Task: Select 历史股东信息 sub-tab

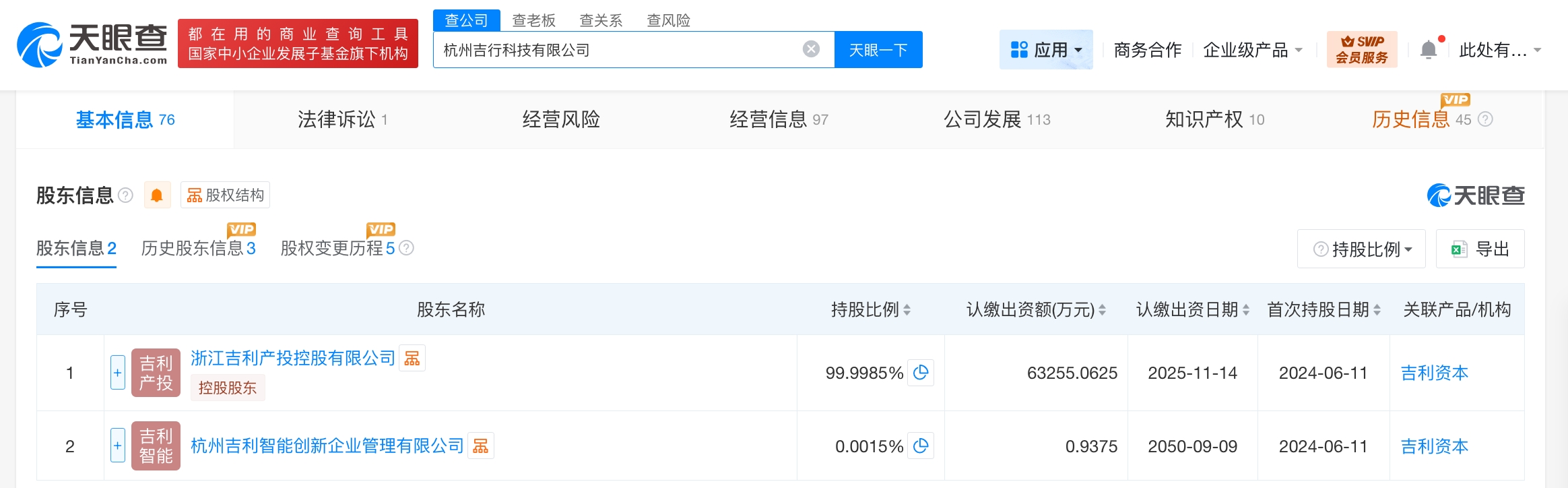Action: pos(198,249)
